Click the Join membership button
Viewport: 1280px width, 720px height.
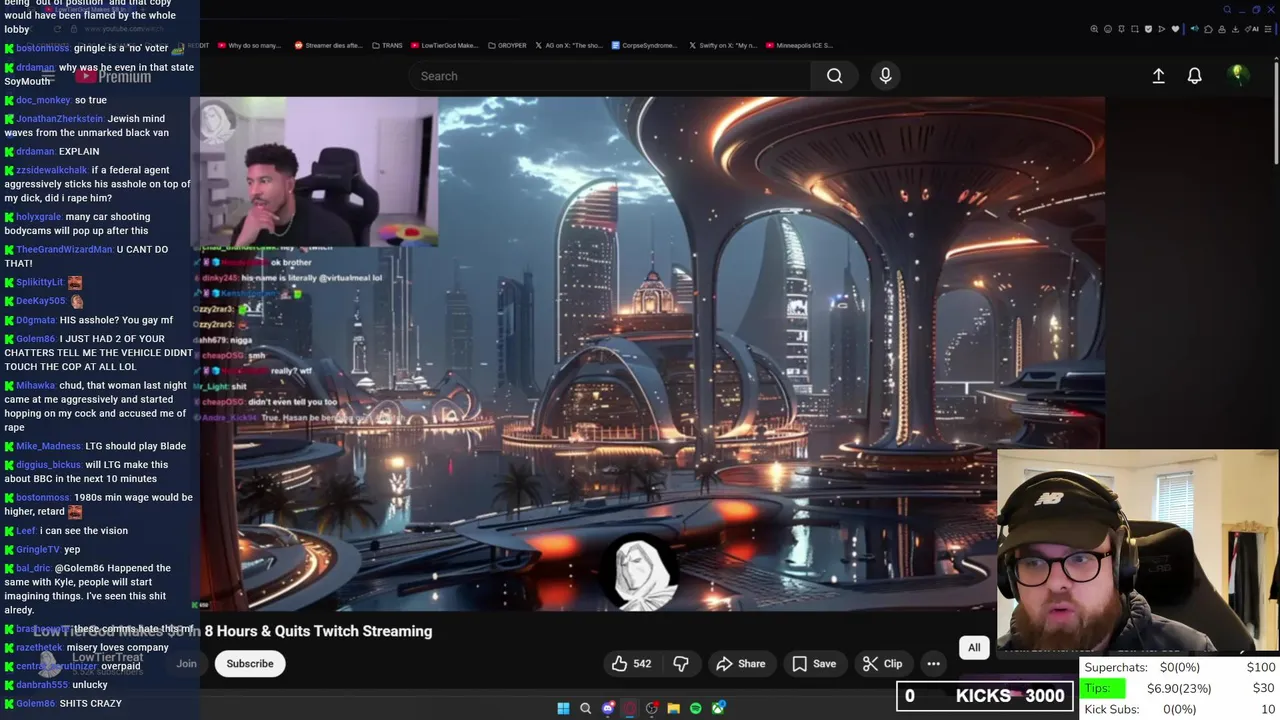186,663
